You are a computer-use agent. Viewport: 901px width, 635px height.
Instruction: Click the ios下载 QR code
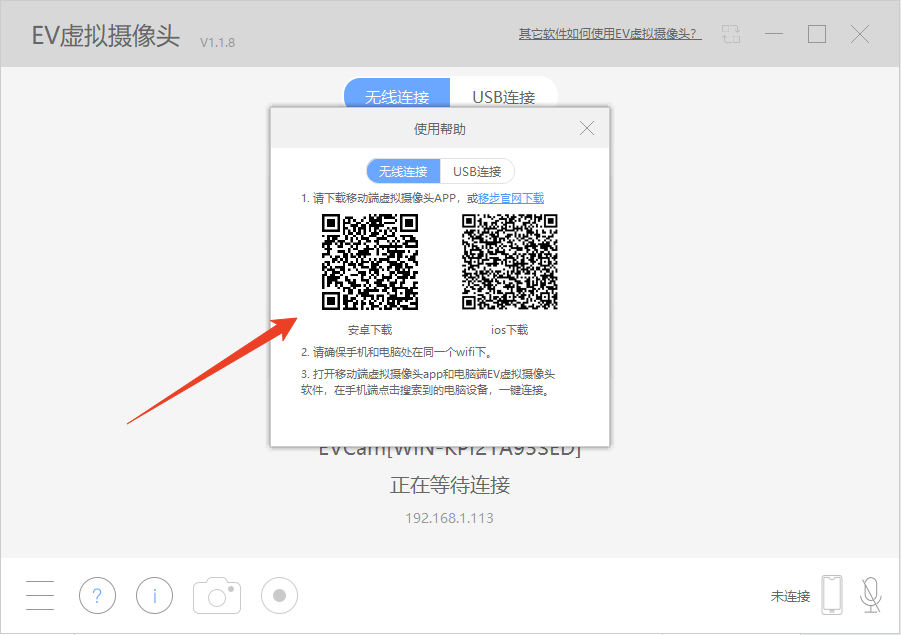tap(510, 262)
